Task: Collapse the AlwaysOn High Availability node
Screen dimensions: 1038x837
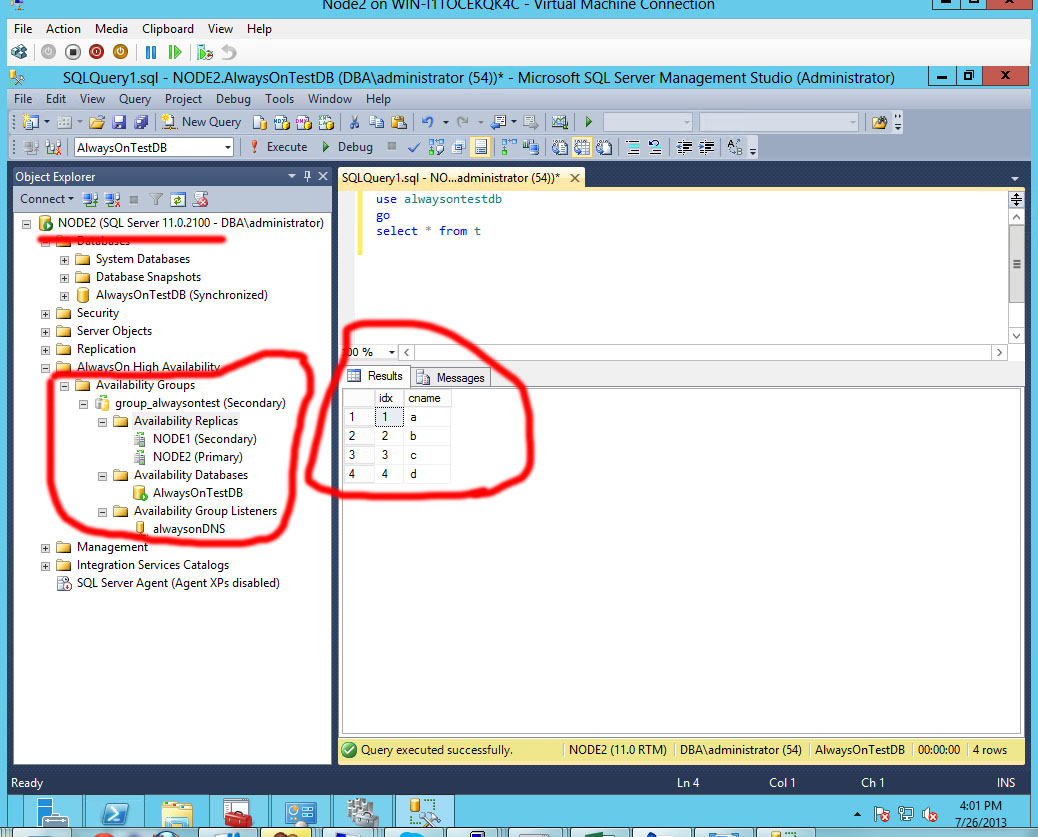Action: [x=44, y=366]
